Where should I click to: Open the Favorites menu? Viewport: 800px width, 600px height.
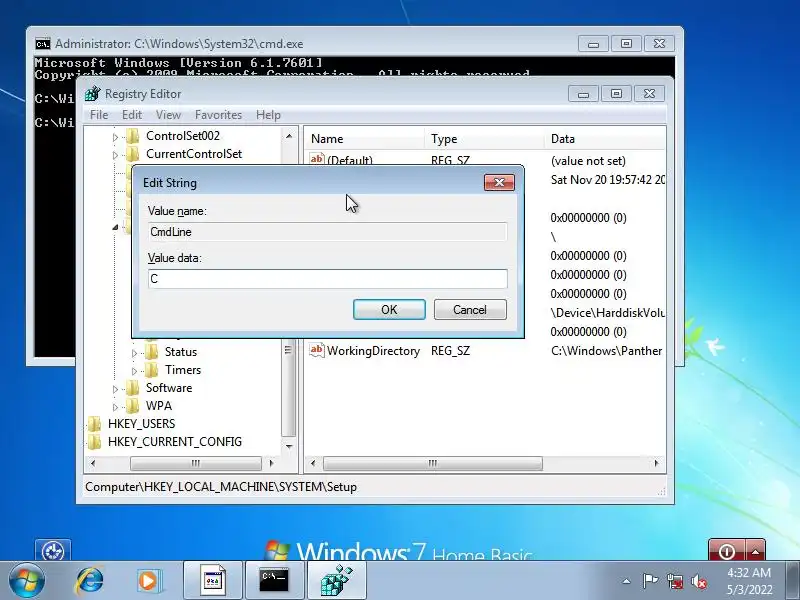pyautogui.click(x=218, y=115)
